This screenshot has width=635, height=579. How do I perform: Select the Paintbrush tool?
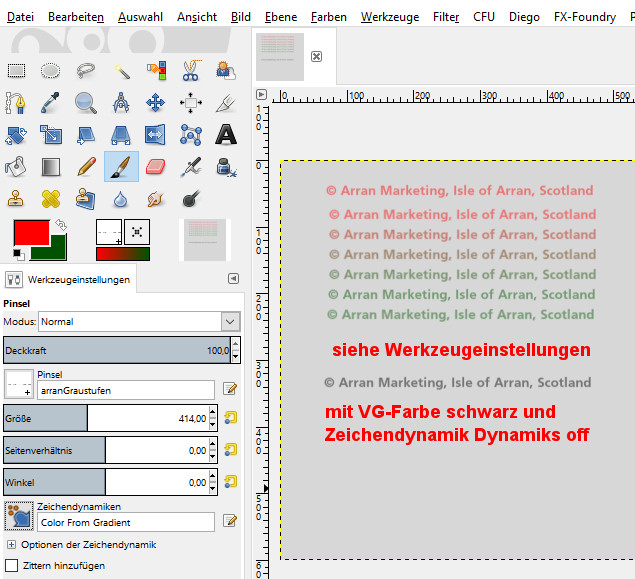121,167
